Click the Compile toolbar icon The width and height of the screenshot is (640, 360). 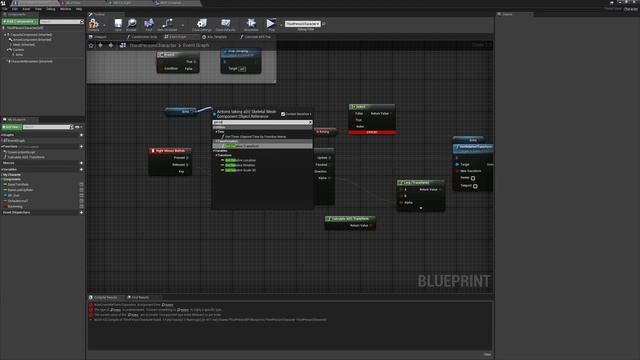tap(93, 24)
